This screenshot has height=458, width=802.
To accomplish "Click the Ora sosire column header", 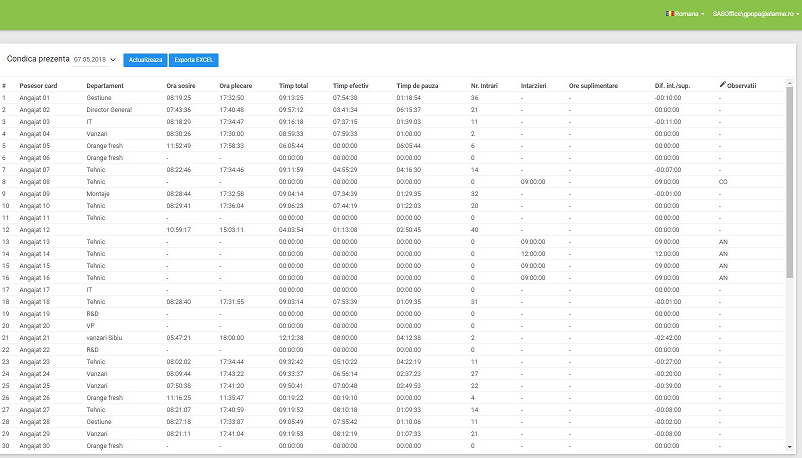I will 181,86.
